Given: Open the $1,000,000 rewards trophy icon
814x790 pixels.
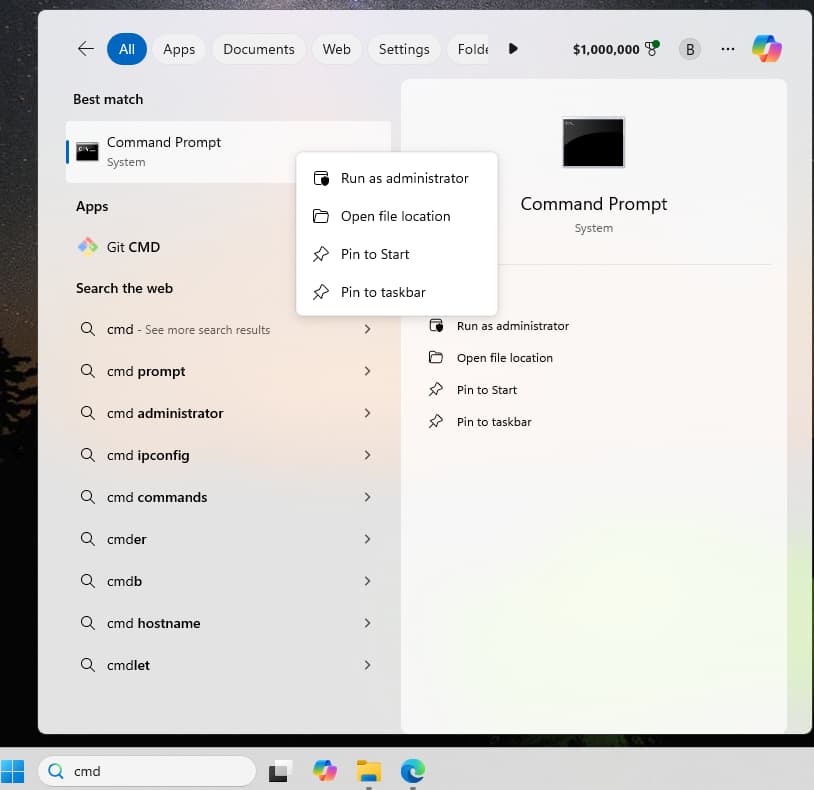Looking at the screenshot, I should pyautogui.click(x=652, y=48).
